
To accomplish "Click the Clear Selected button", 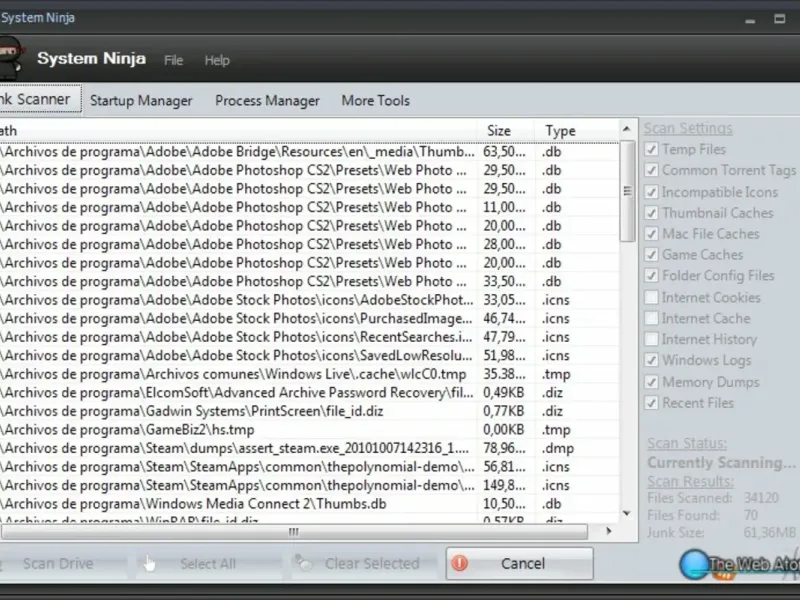I will coord(364,563).
